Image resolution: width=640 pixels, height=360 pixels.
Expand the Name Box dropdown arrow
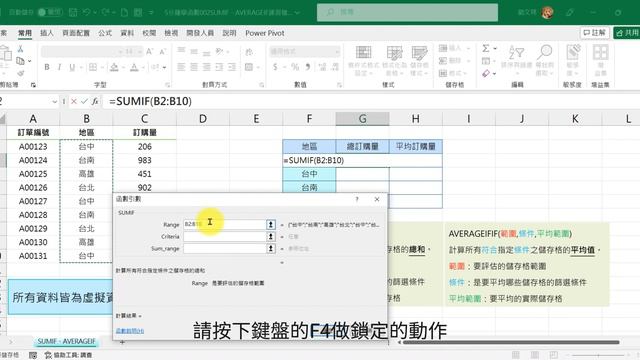(x=54, y=102)
